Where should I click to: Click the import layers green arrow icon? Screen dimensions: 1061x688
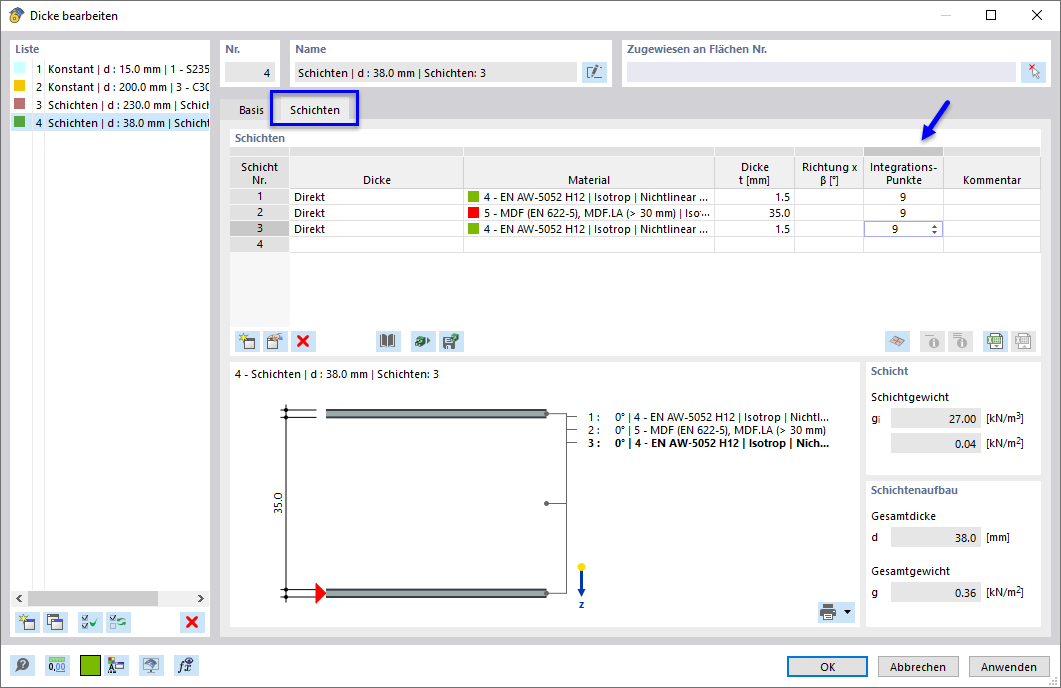point(423,342)
